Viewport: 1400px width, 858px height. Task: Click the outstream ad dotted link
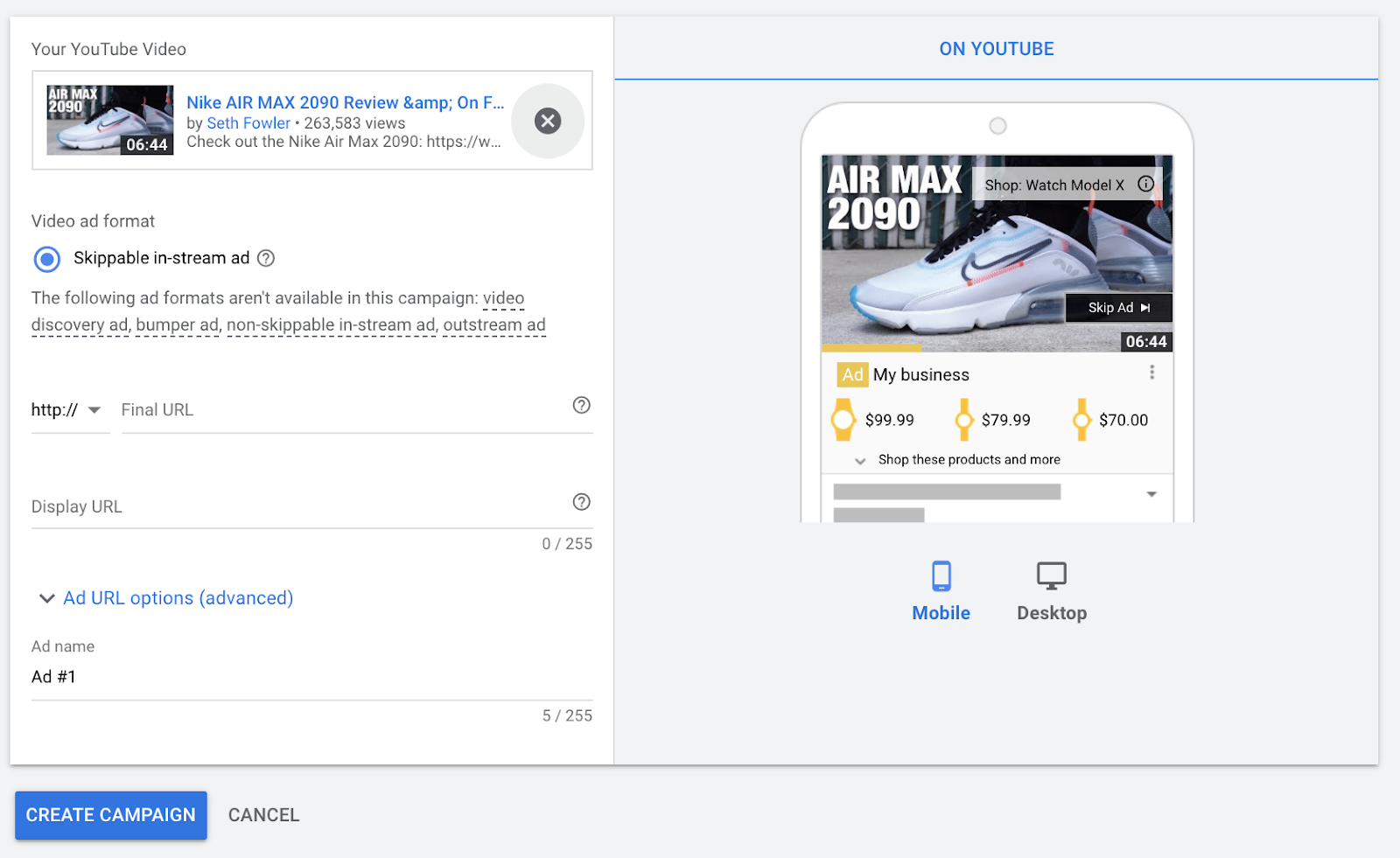[494, 325]
